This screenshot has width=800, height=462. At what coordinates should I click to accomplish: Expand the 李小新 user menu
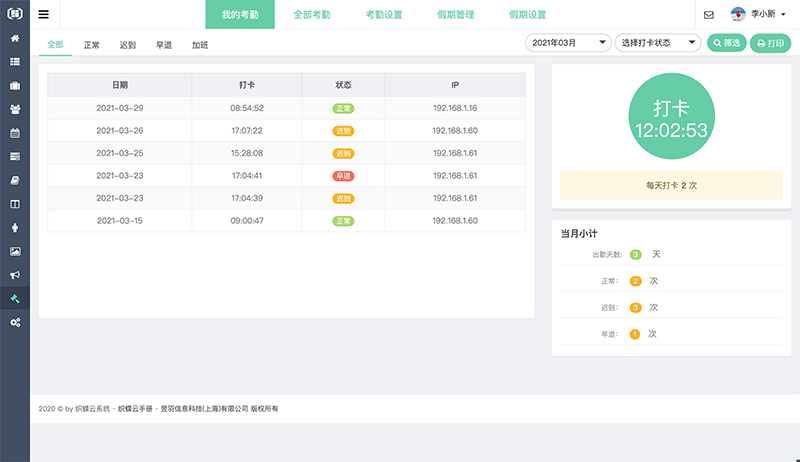768,14
